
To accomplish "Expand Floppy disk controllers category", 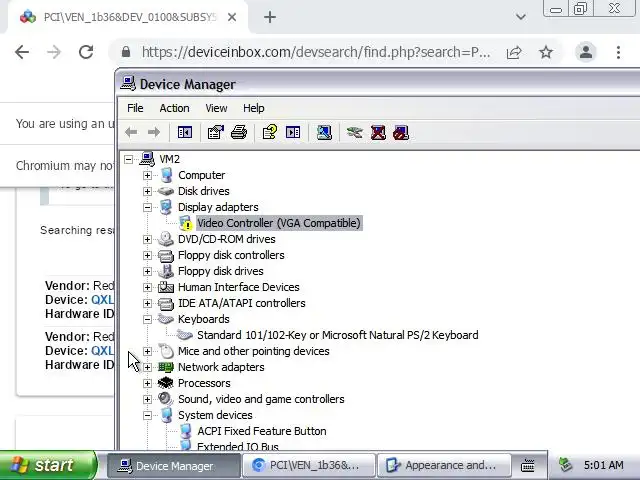I will coord(147,255).
